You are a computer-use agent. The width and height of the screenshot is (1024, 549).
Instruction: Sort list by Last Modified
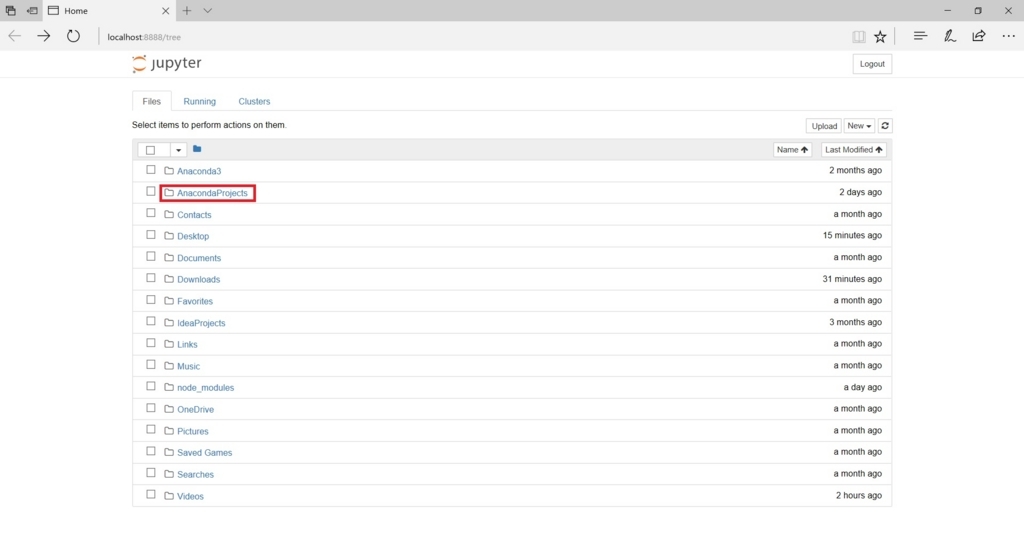coord(854,149)
